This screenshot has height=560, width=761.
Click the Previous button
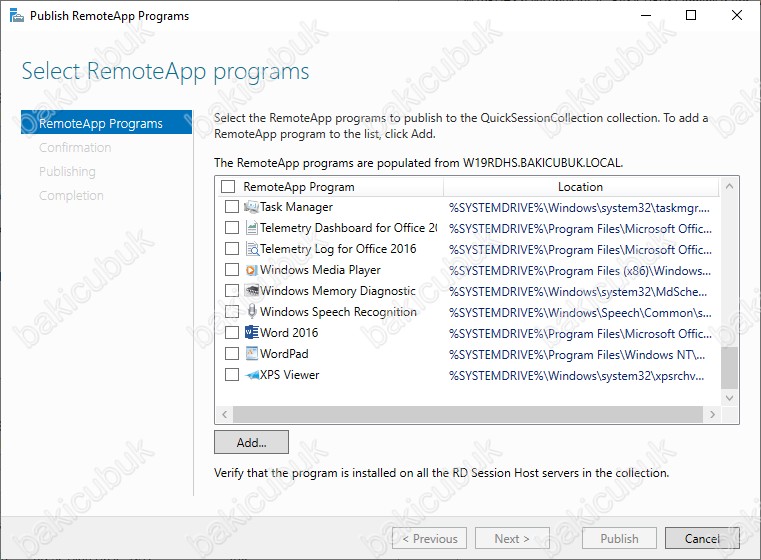pos(430,538)
